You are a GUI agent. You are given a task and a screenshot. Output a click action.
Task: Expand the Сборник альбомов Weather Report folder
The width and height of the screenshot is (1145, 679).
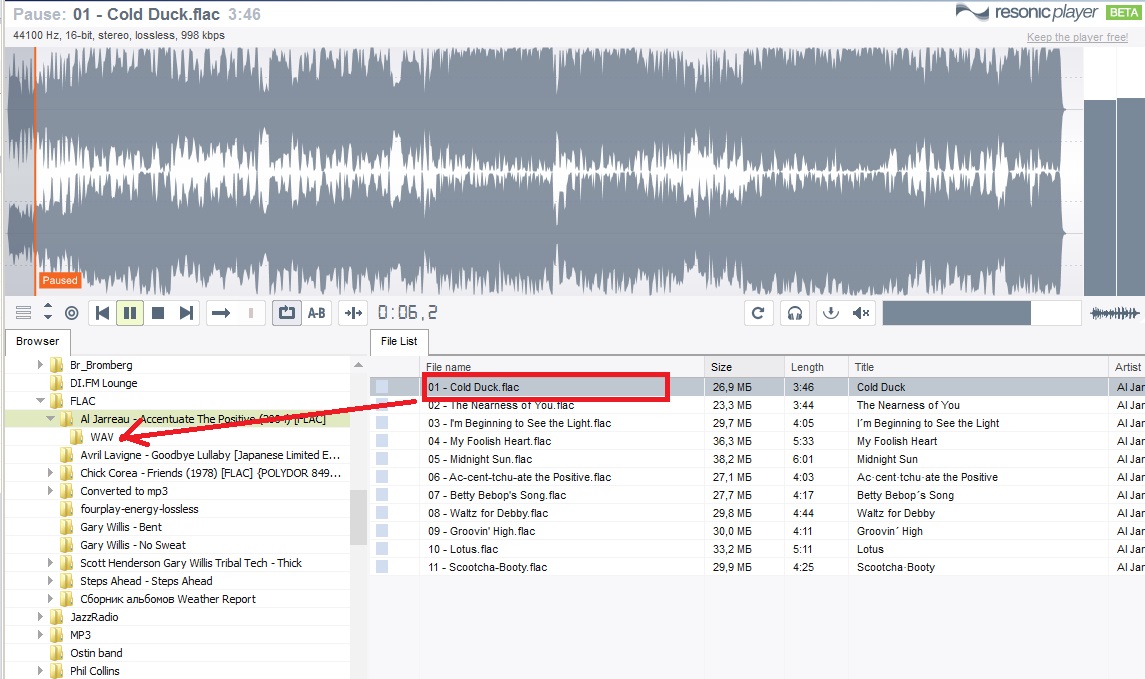(50, 599)
